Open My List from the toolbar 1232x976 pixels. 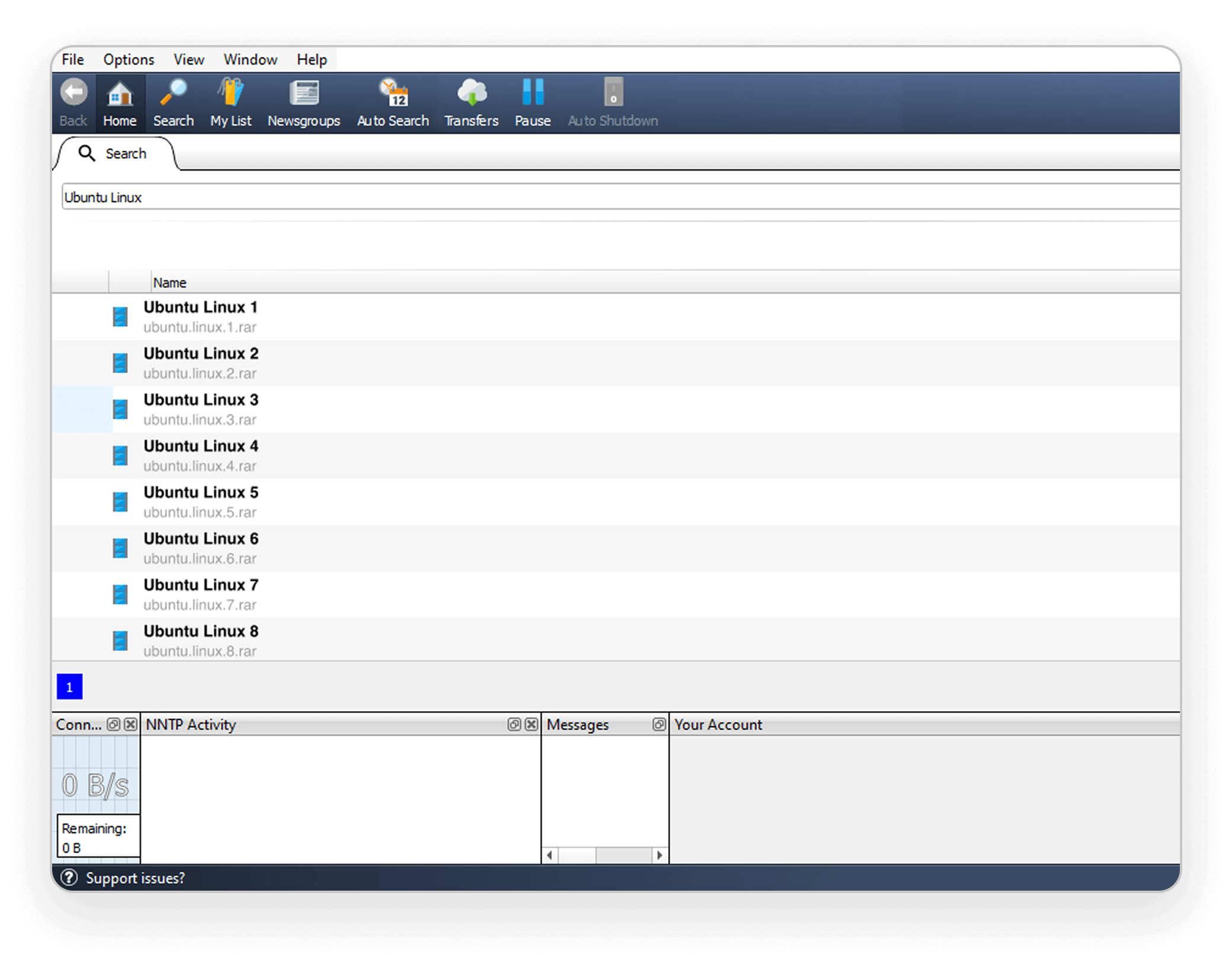click(230, 101)
